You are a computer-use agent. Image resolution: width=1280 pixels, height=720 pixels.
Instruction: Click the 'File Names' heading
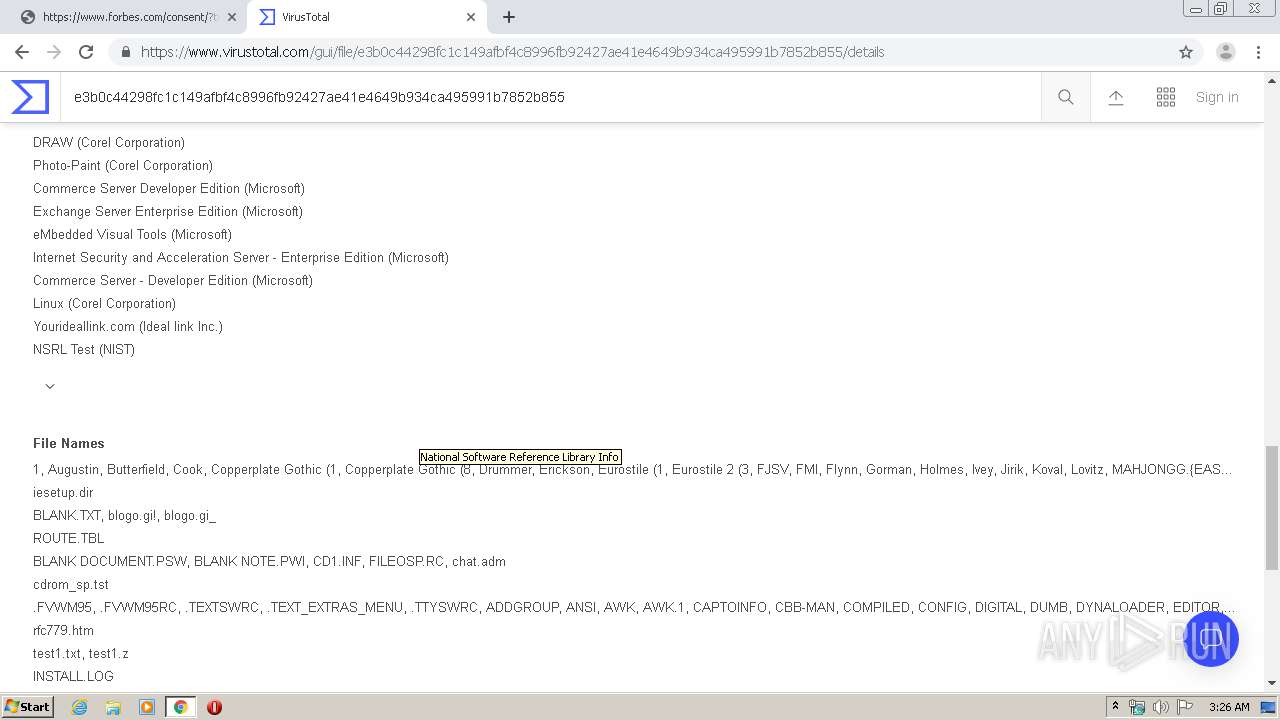pyautogui.click(x=69, y=443)
